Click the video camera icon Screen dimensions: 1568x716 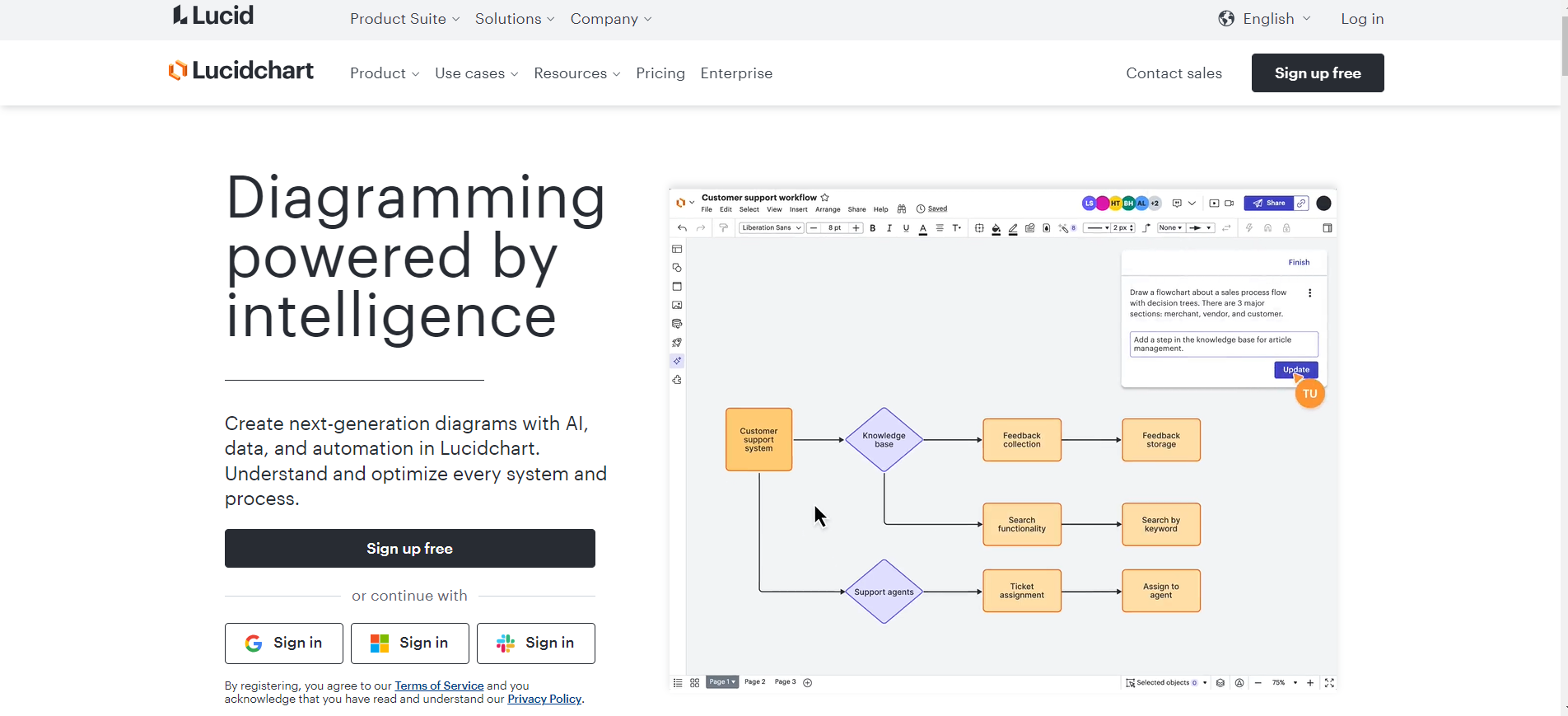pos(1230,204)
